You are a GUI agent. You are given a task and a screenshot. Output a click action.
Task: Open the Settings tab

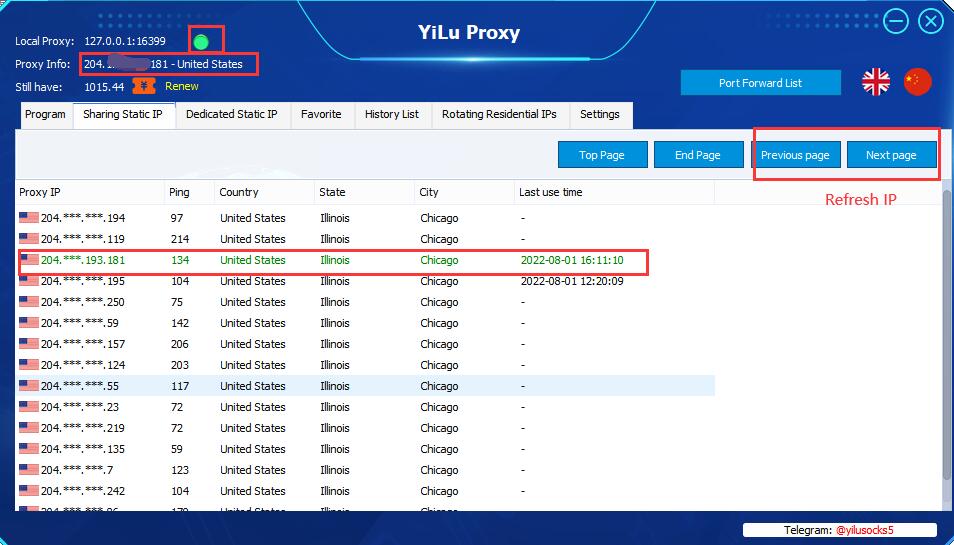tap(600, 114)
